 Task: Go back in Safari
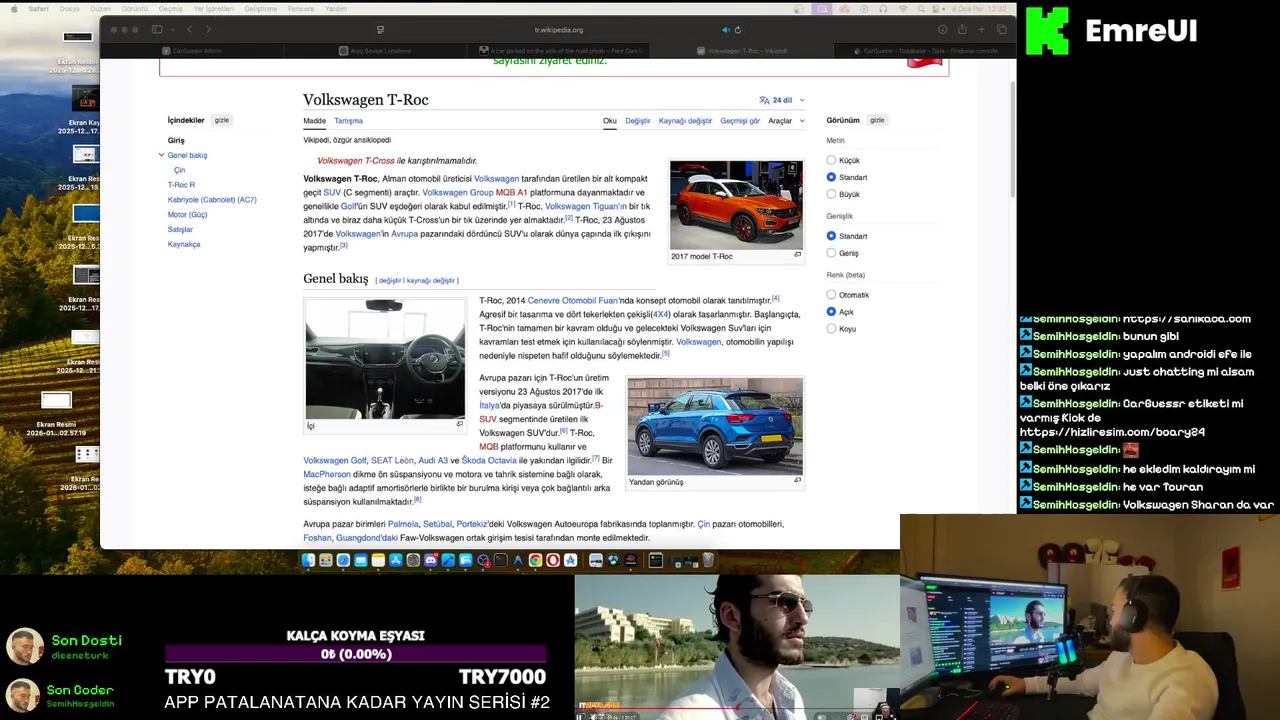click(190, 29)
